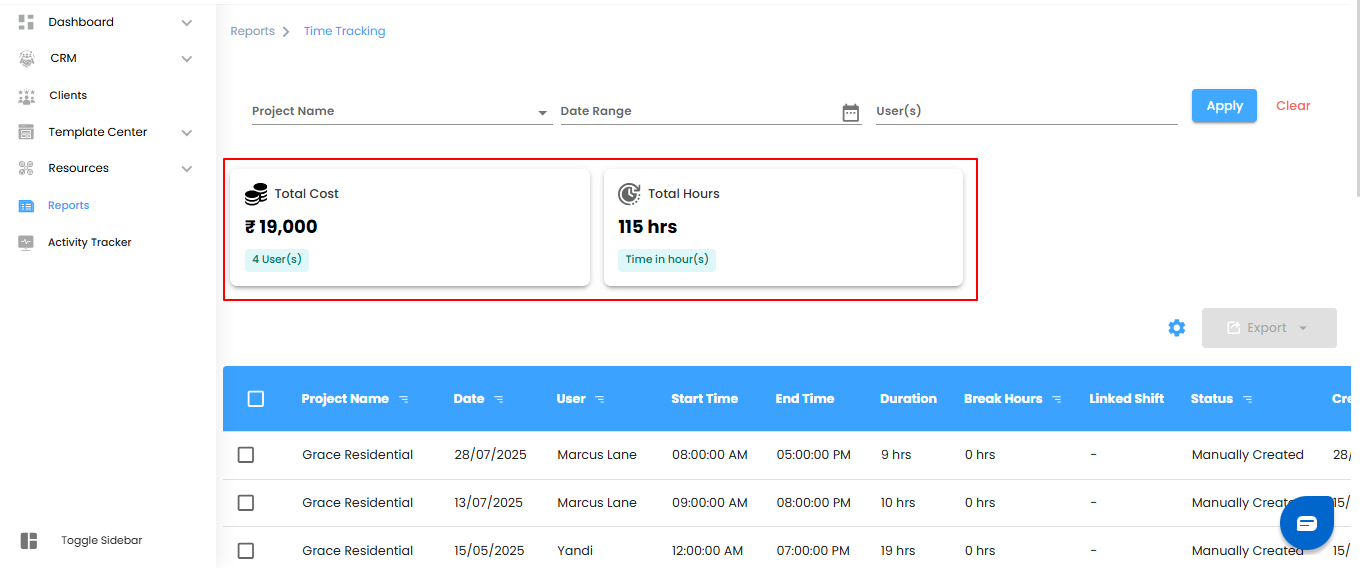
Task: Filter by Date column icon
Action: pos(499,399)
